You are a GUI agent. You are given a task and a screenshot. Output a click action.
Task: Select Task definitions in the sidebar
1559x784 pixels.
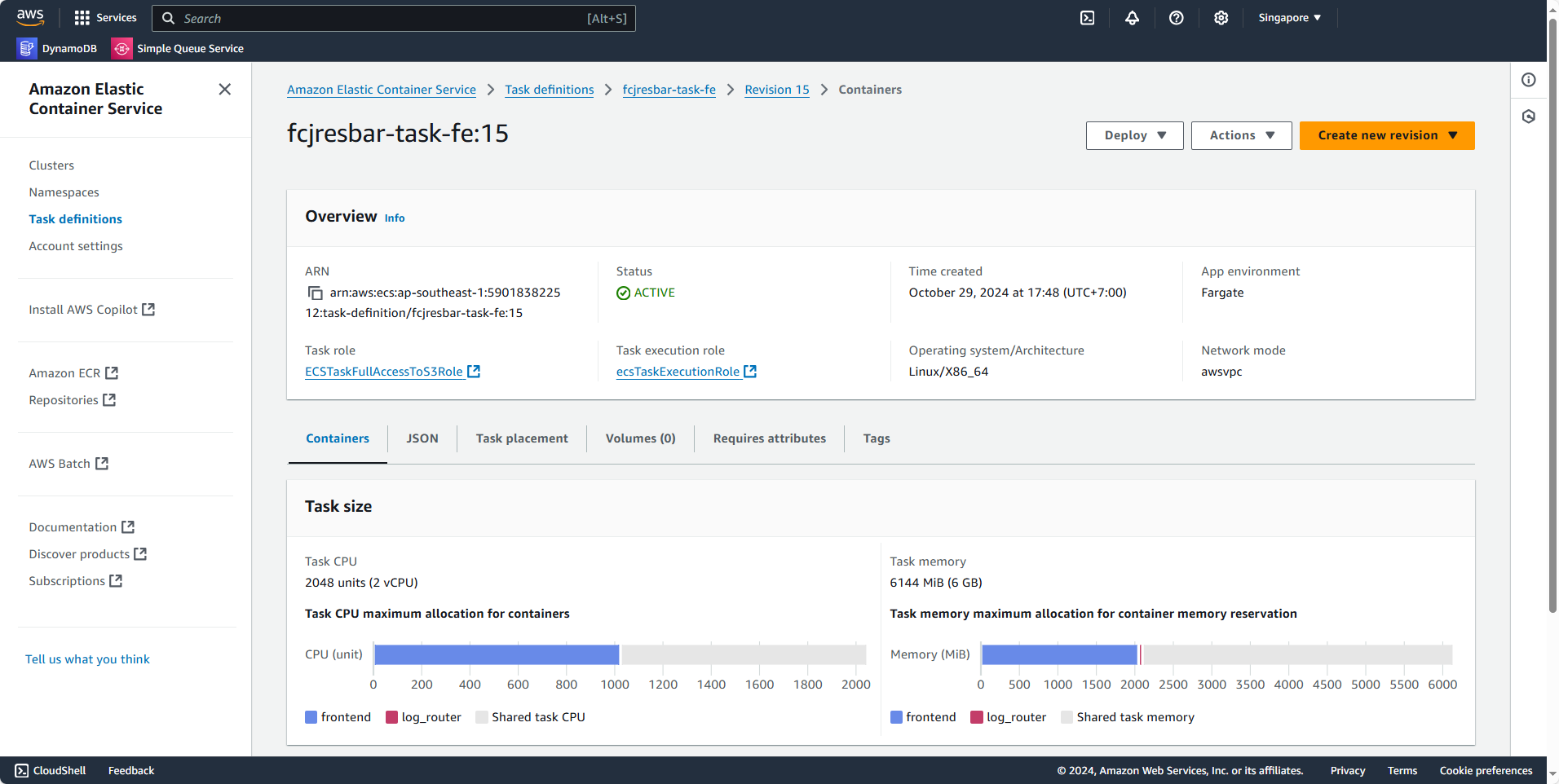tap(75, 219)
